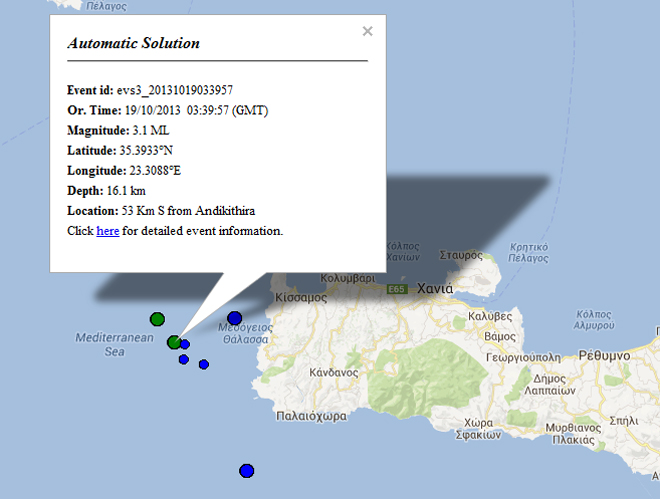Click the isolated blue marker south of Παλαιόχωρα

pos(247,471)
